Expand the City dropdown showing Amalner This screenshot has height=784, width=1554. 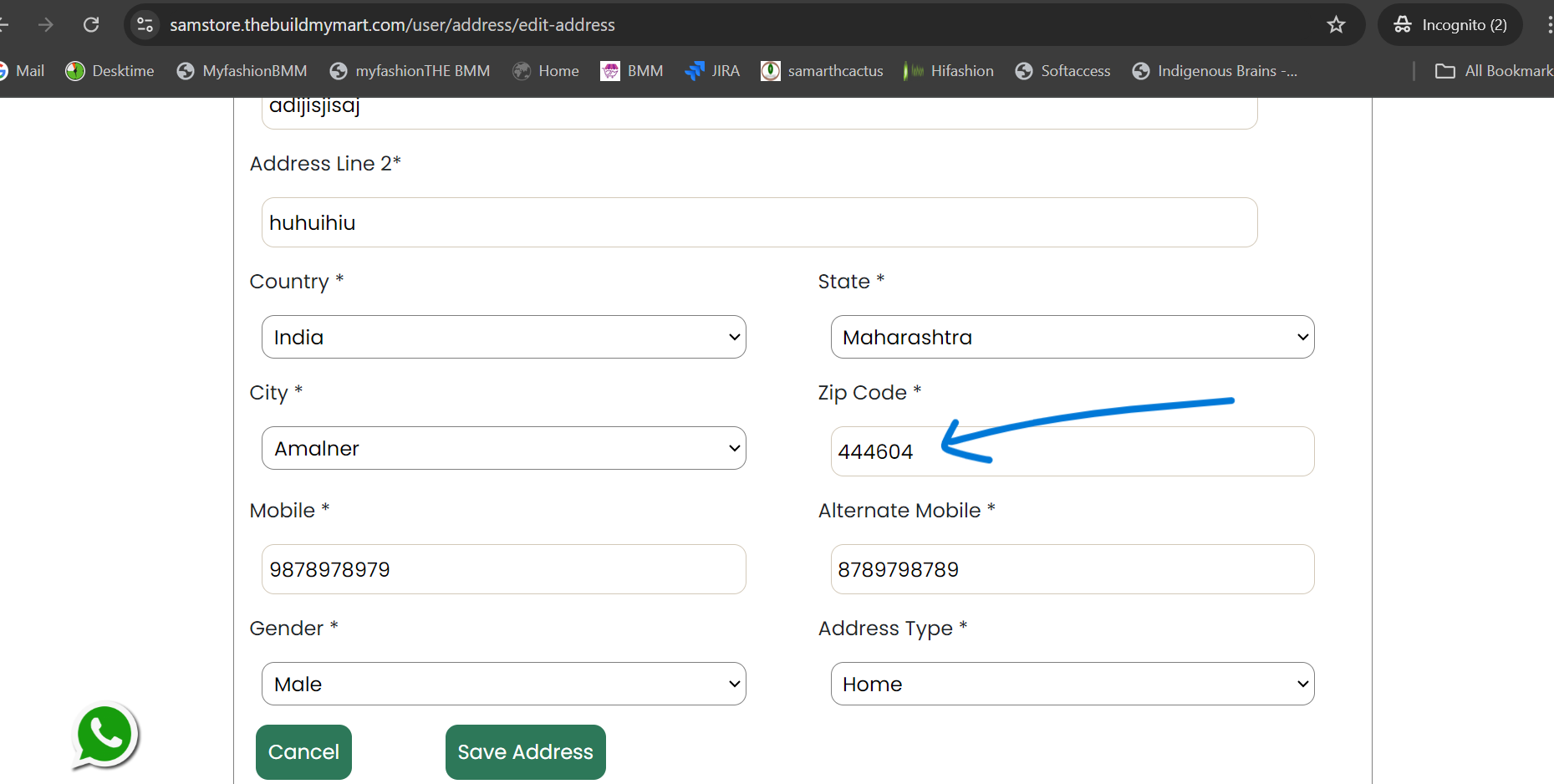pos(504,448)
